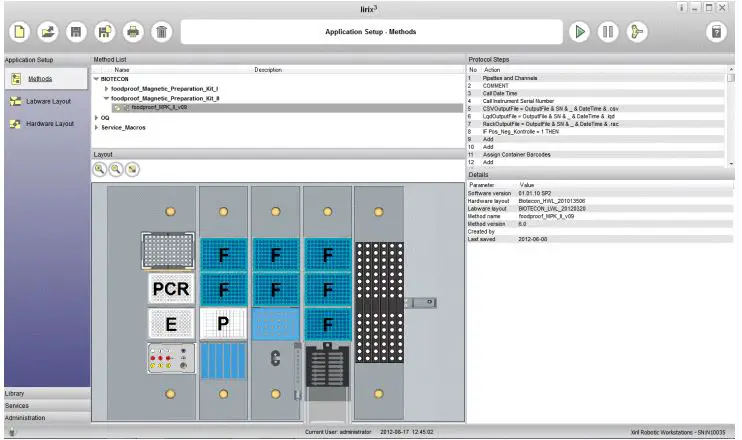This screenshot has width=742, height=440.
Task: Select protocol step 1 Pipettes and Channels
Action: (x=596, y=78)
